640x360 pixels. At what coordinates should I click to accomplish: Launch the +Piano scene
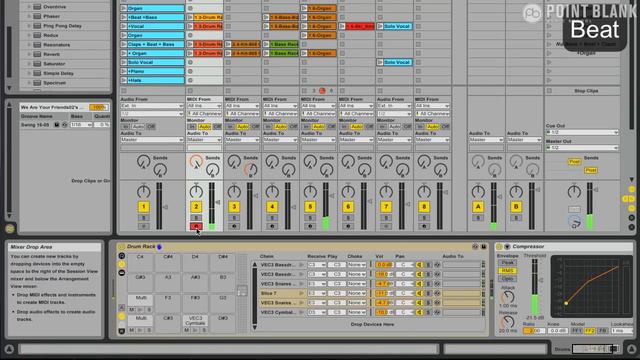(x=124, y=71)
